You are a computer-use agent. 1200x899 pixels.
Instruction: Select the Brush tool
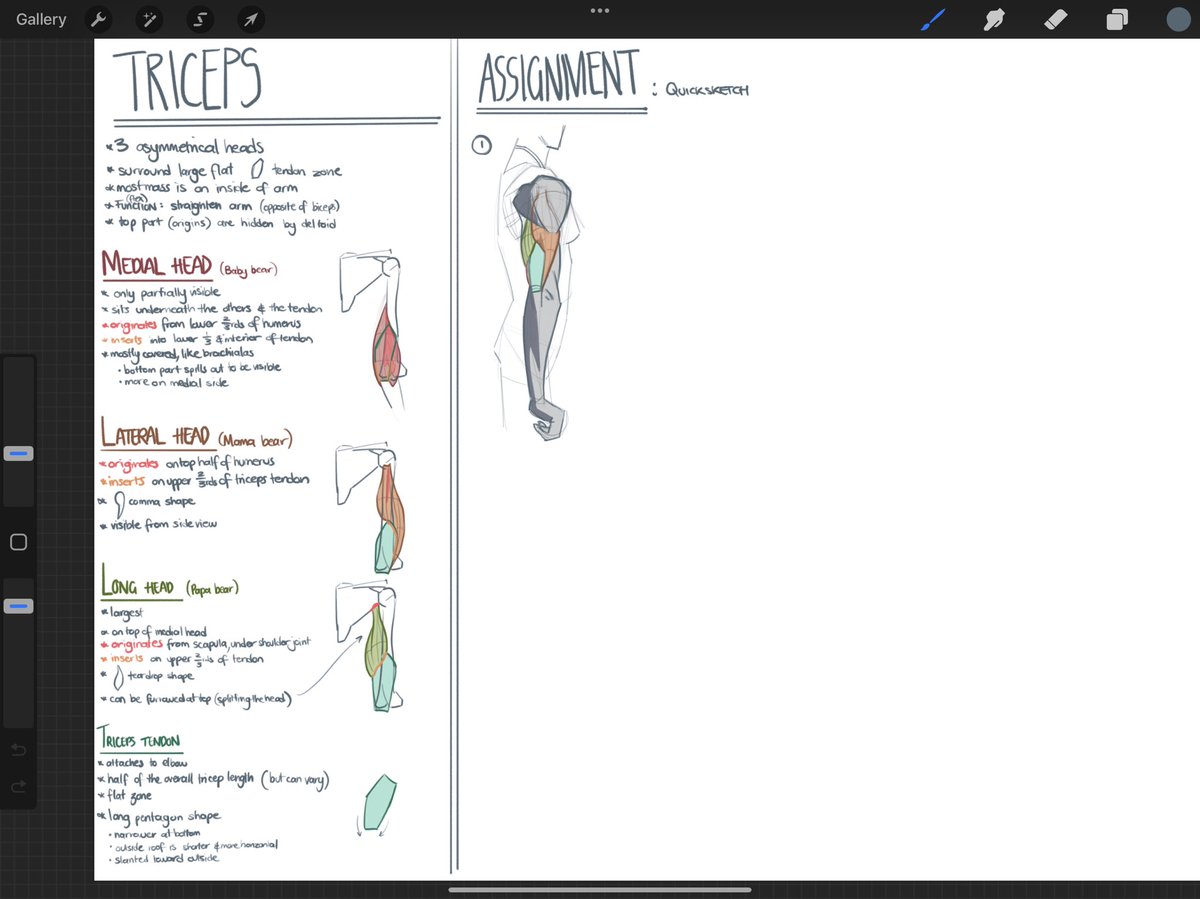pos(933,19)
